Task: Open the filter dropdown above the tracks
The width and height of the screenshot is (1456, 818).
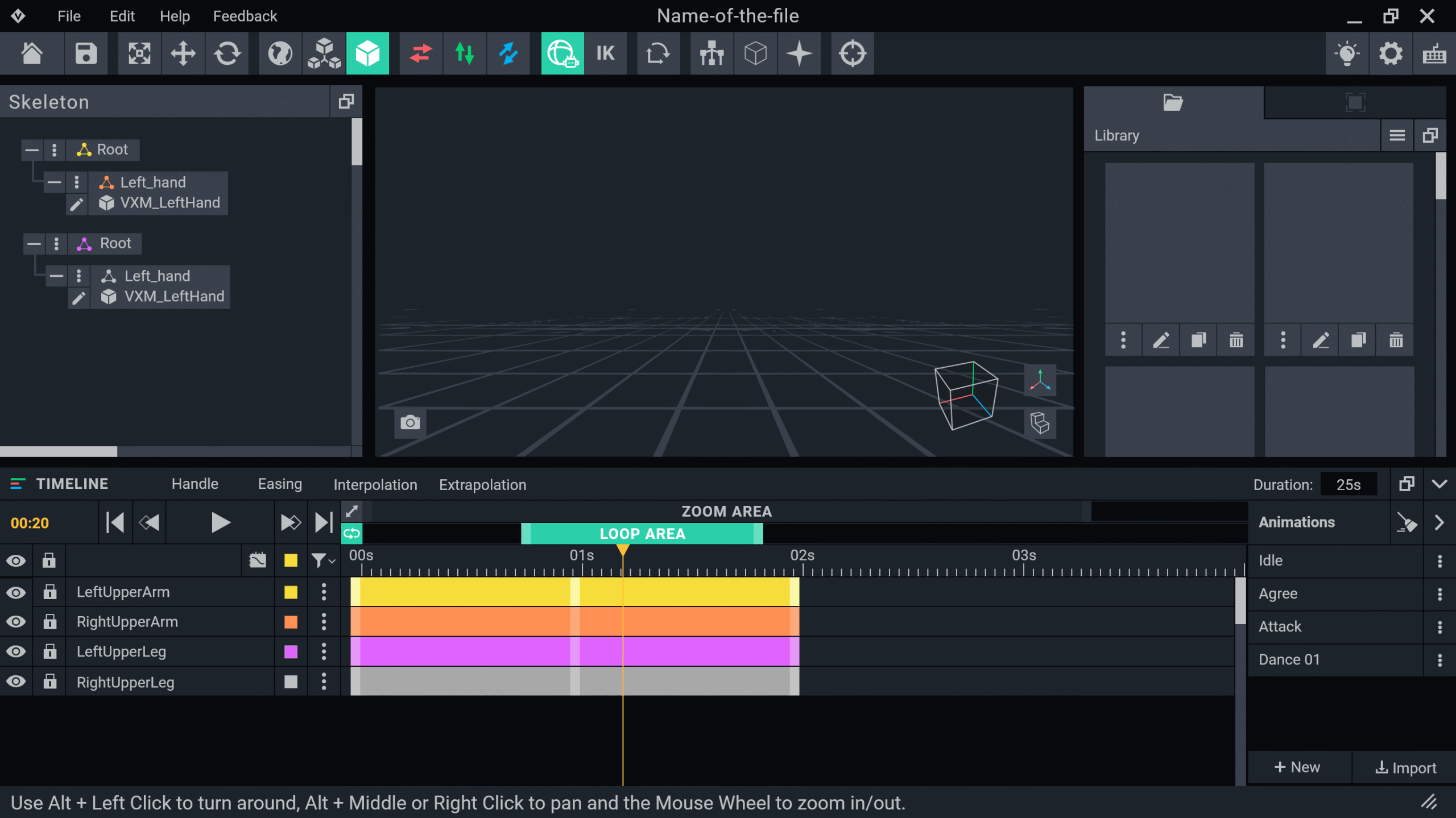Action: 322,560
